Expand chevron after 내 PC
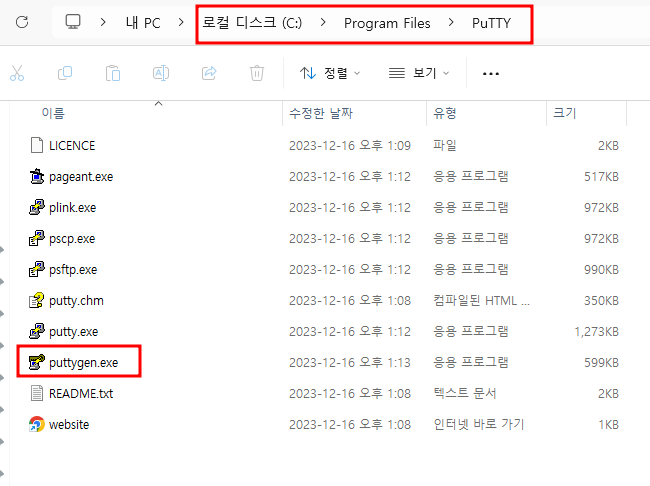650x486 pixels. pos(181,22)
